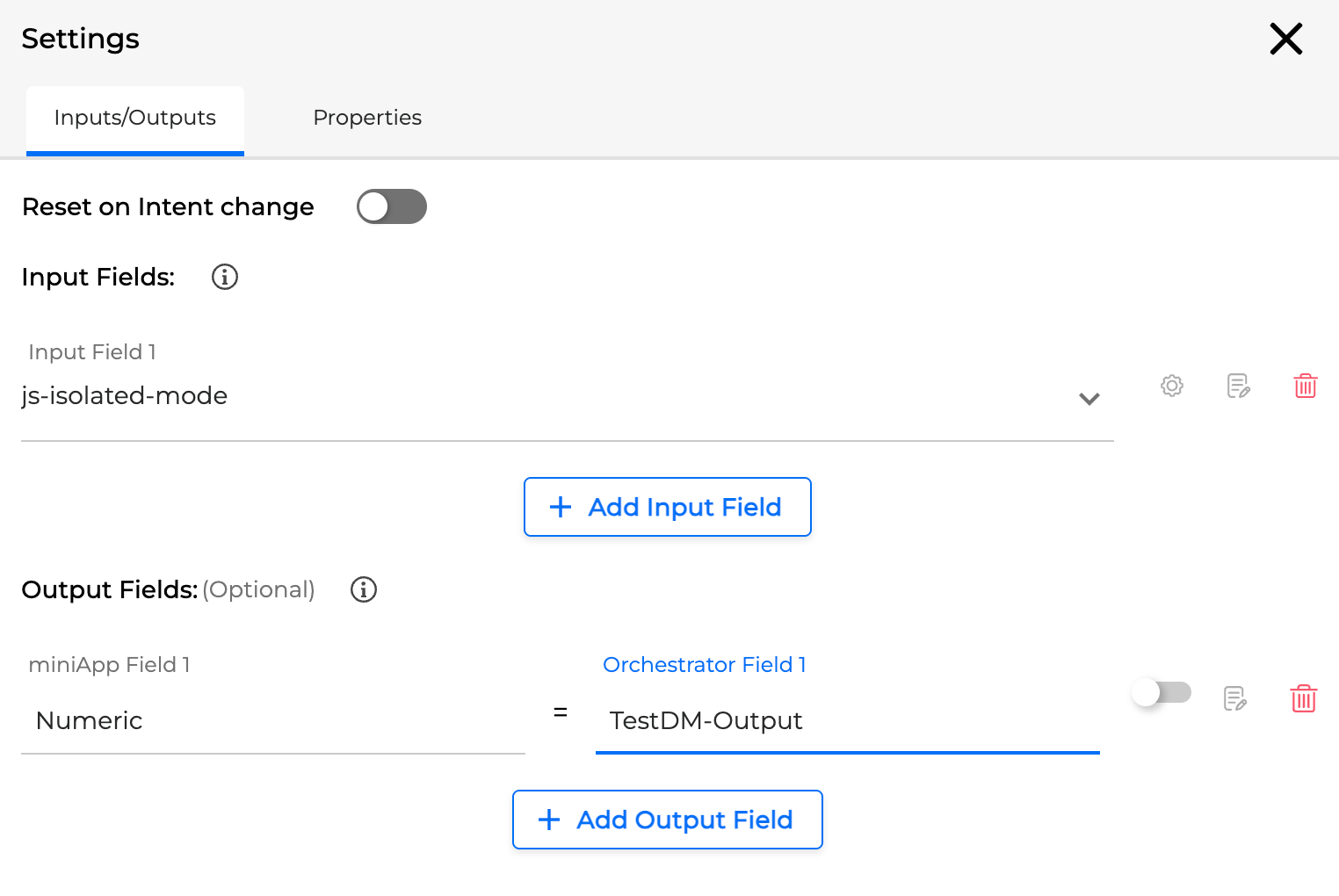This screenshot has height=896, width=1339.
Task: Open the Input Field 1 combo box
Action: click(545, 396)
